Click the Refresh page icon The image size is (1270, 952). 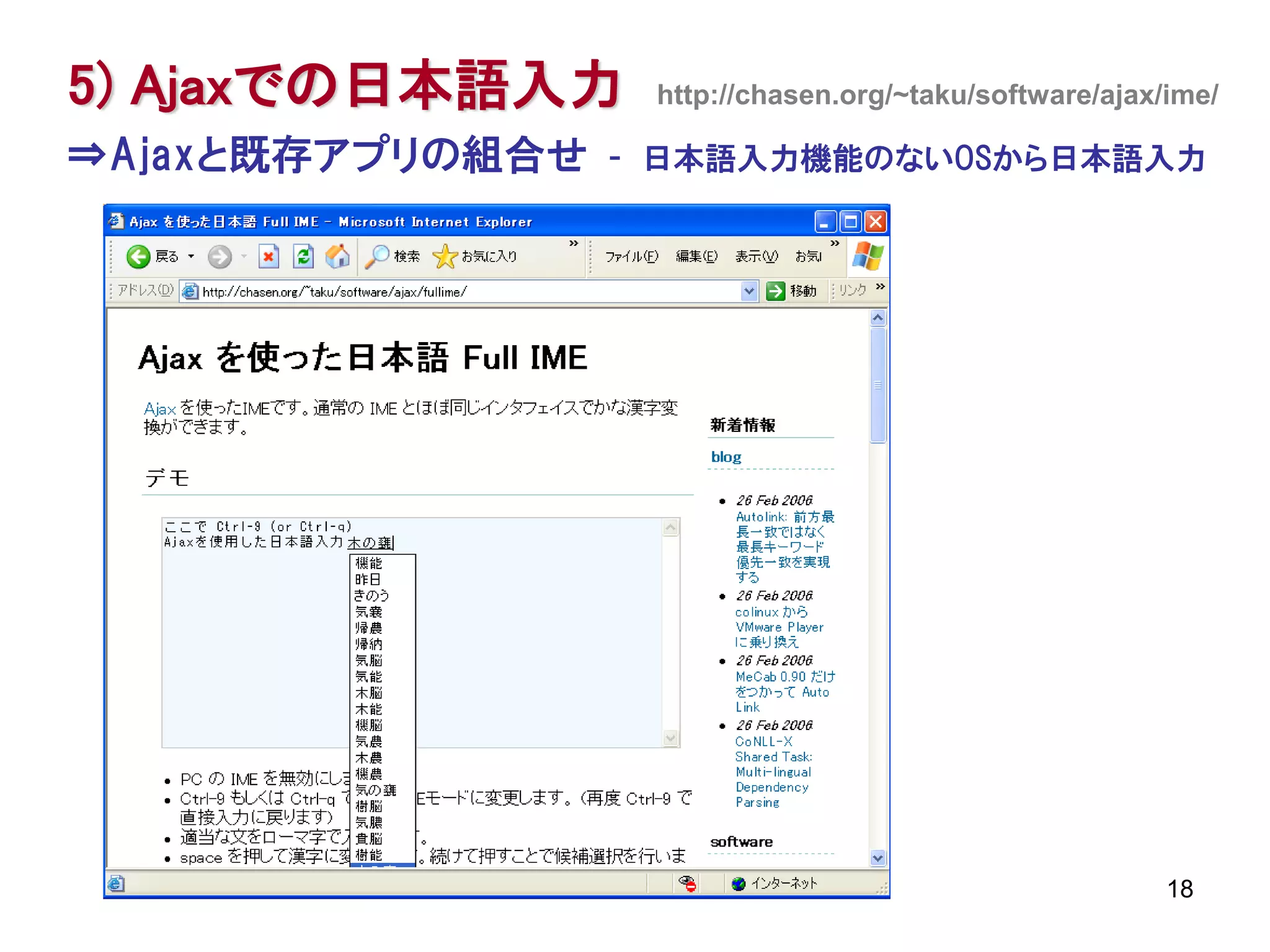point(303,257)
